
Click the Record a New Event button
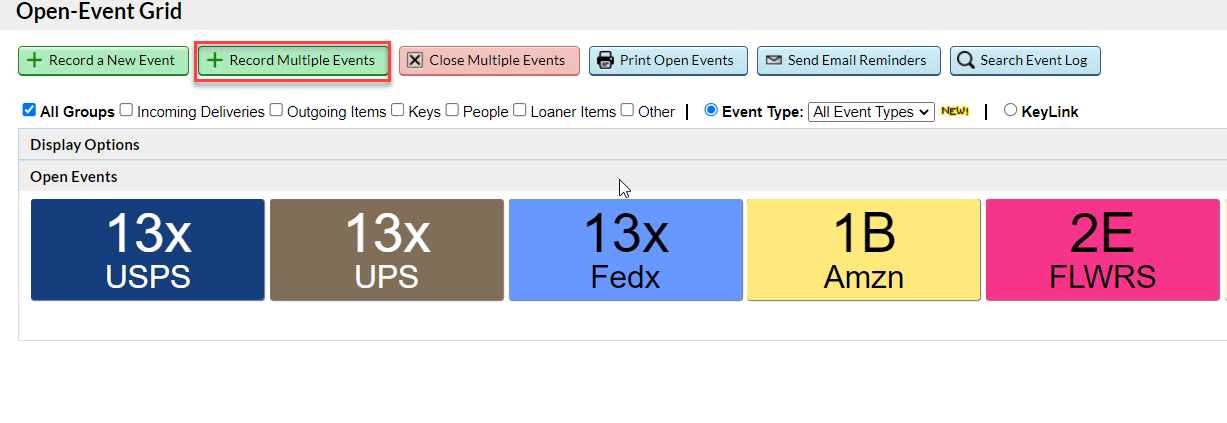point(103,60)
